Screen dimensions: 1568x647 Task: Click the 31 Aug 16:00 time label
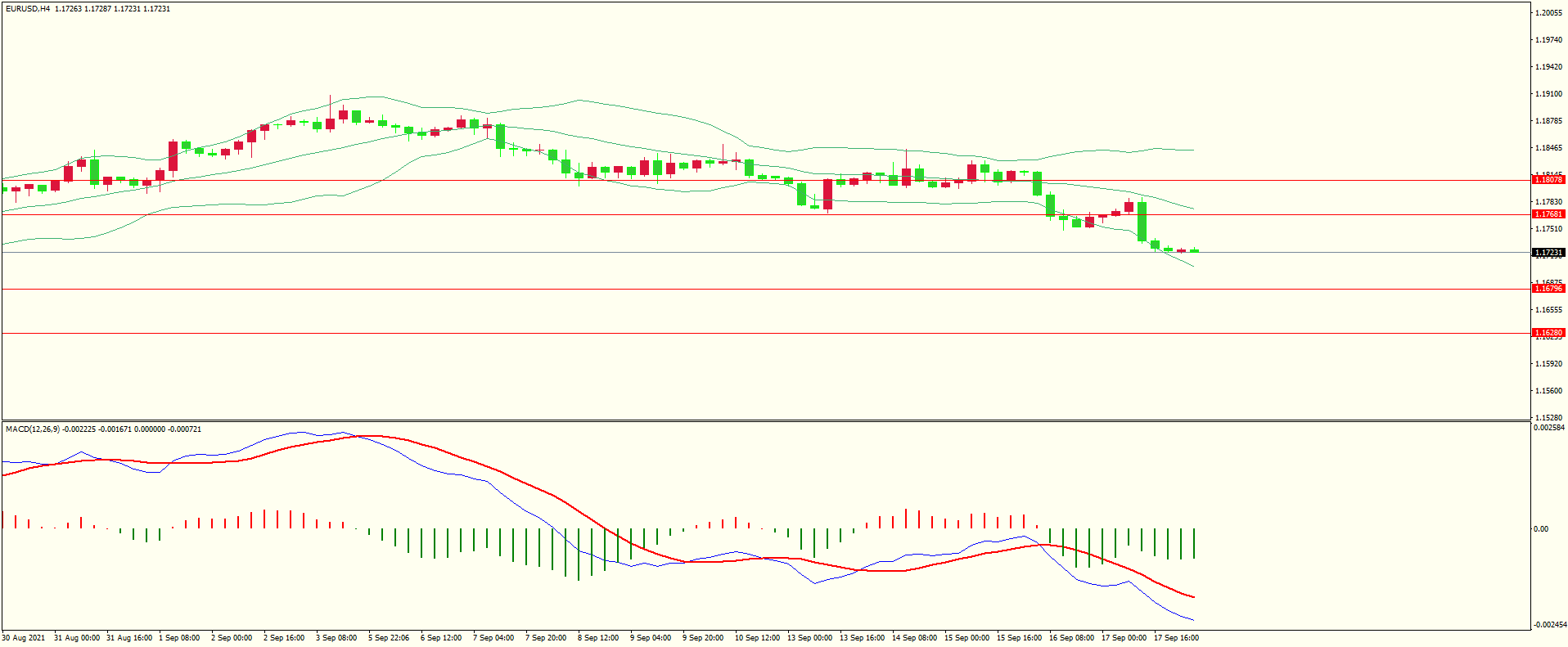pos(129,638)
